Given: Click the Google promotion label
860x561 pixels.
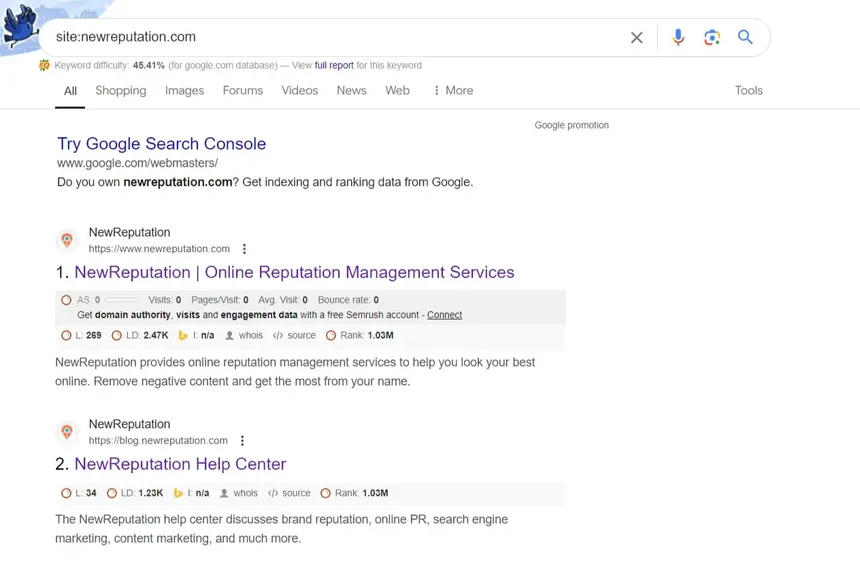Looking at the screenshot, I should coord(572,125).
